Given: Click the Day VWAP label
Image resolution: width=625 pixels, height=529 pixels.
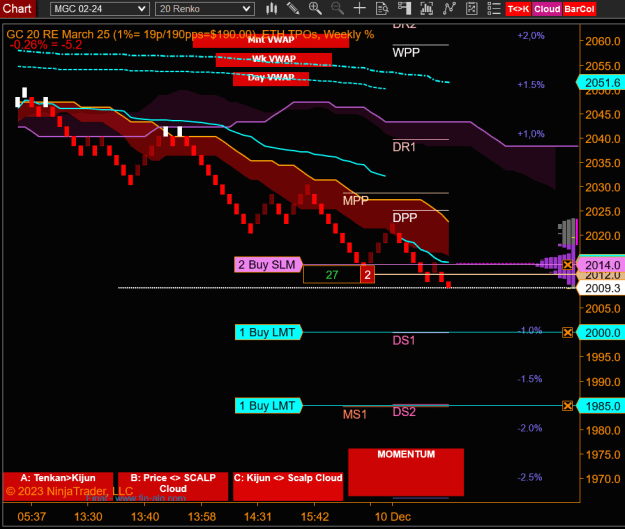Looking at the screenshot, I should [x=271, y=78].
